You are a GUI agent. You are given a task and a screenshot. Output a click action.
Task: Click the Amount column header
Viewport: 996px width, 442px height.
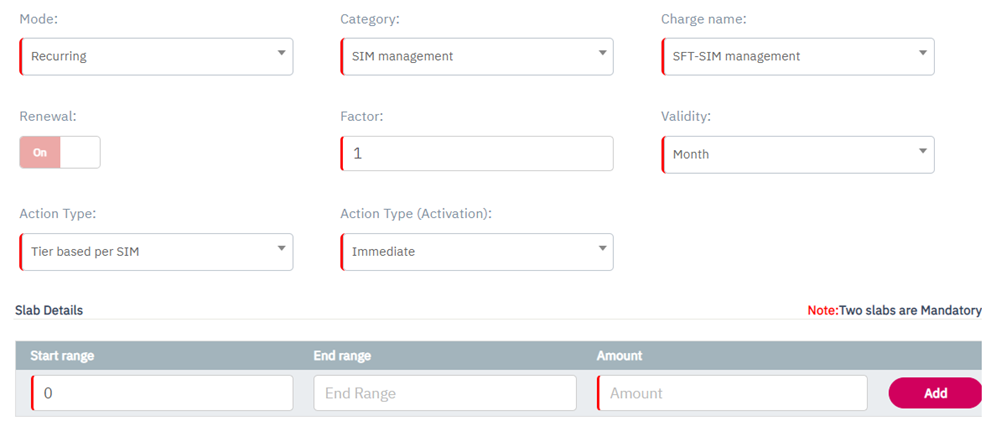(619, 356)
